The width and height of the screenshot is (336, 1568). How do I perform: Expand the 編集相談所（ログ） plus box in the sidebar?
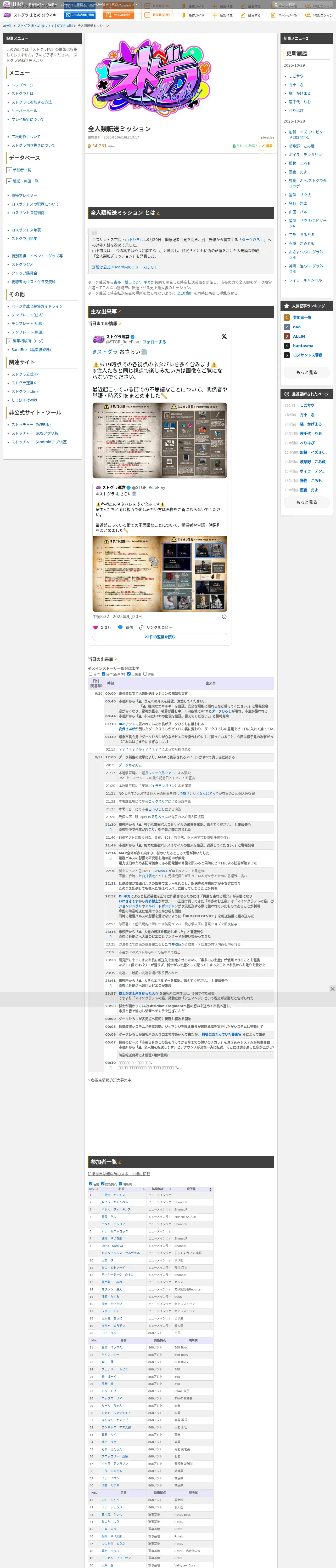(x=9, y=341)
